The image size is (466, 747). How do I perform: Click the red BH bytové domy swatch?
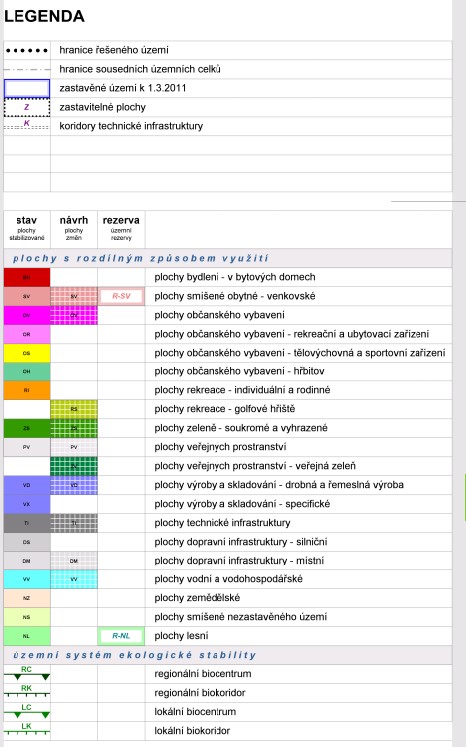click(27, 277)
